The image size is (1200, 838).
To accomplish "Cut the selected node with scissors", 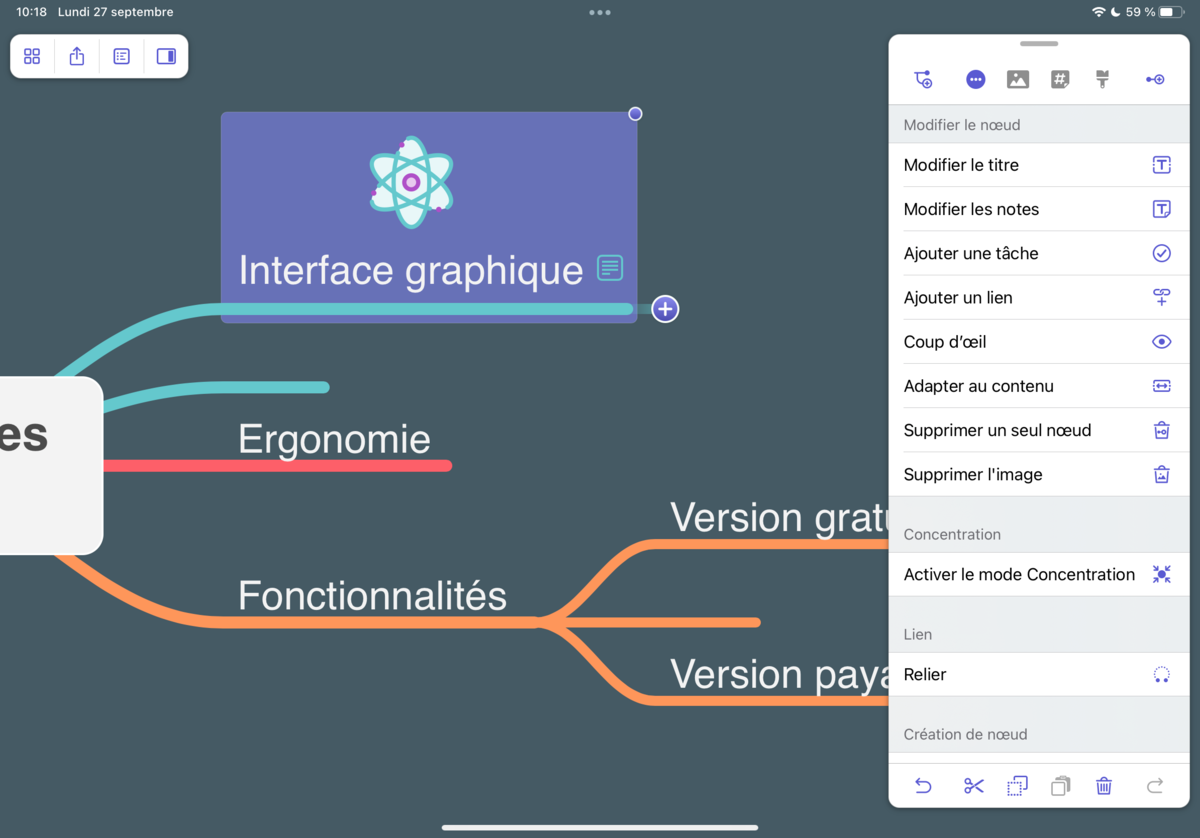I will (x=974, y=786).
